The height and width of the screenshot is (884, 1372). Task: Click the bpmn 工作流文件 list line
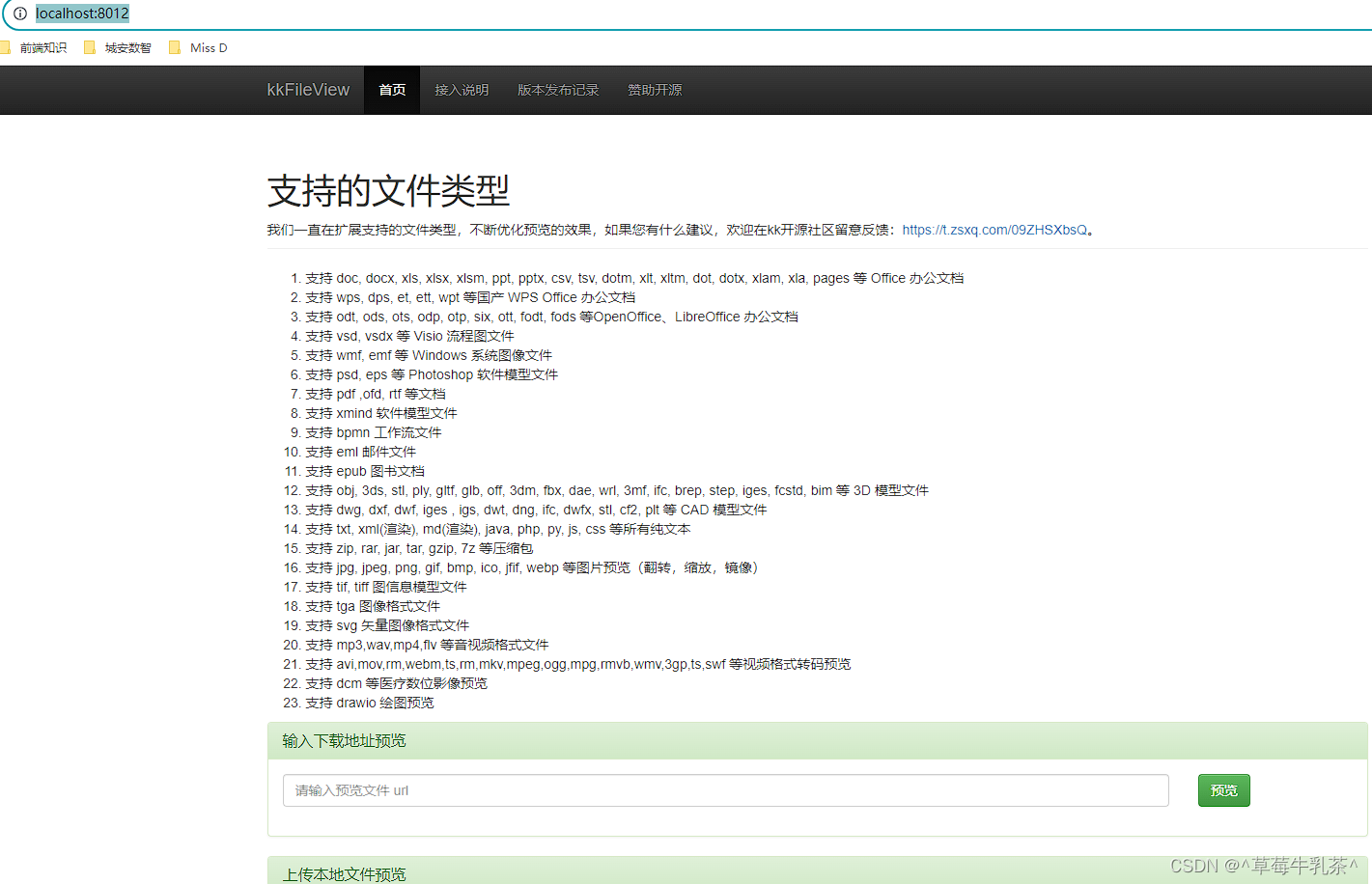374,432
